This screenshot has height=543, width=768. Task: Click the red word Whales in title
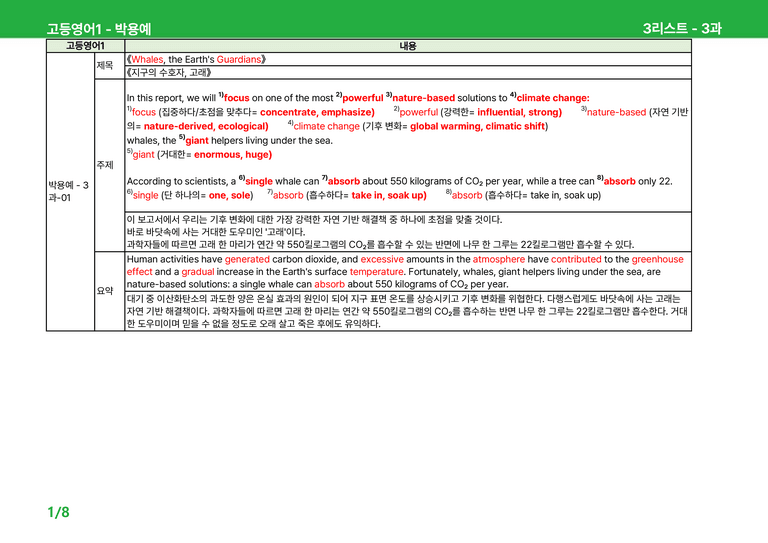[x=147, y=59]
